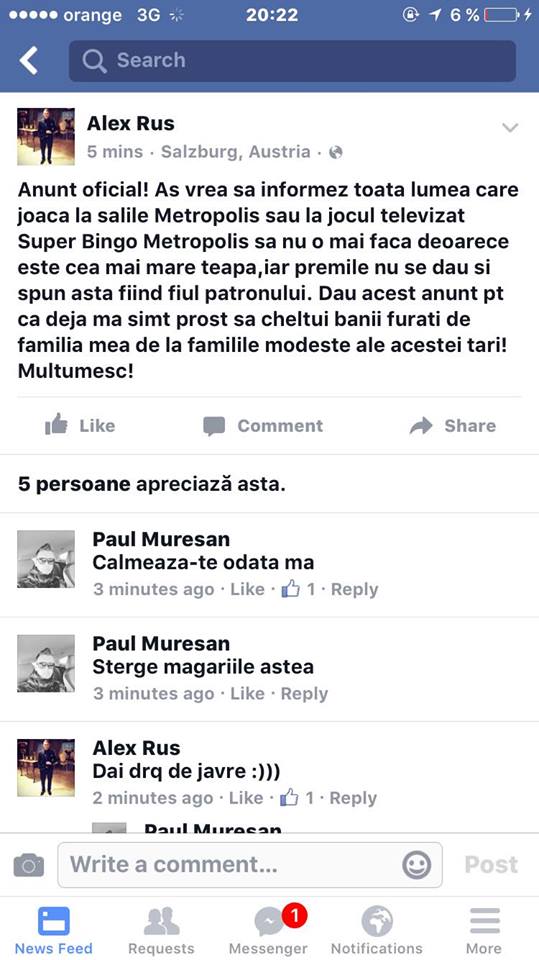539x960 pixels.
Task: Open the Requests tab
Action: pos(161,930)
